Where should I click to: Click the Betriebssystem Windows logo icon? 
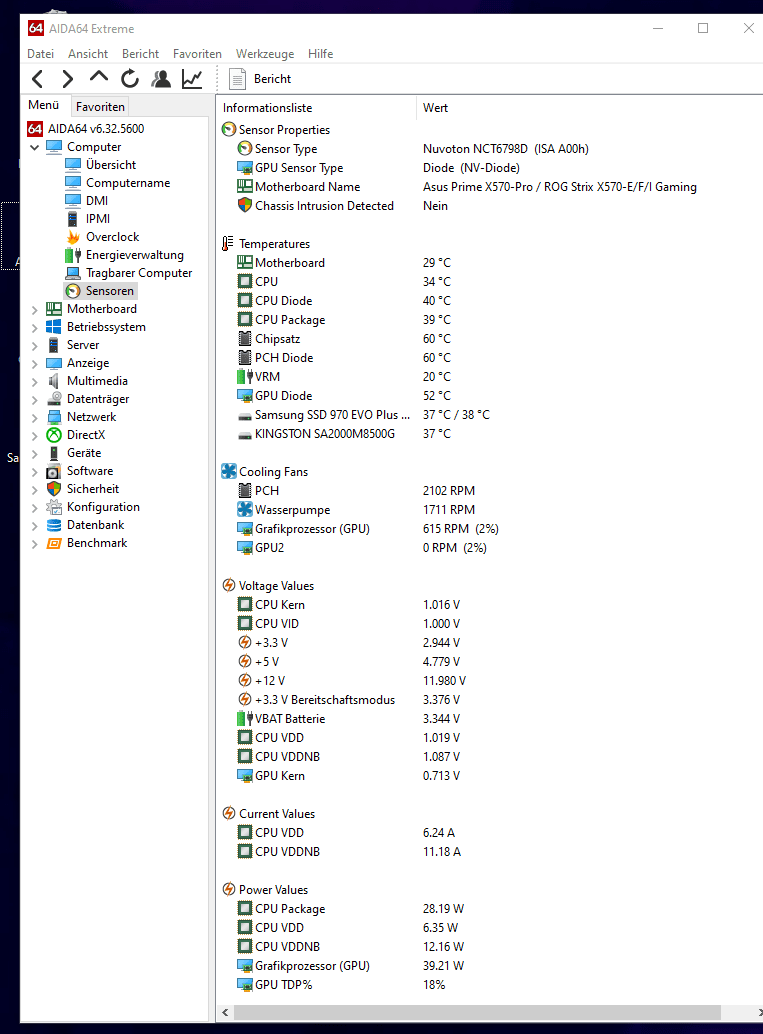click(x=53, y=327)
